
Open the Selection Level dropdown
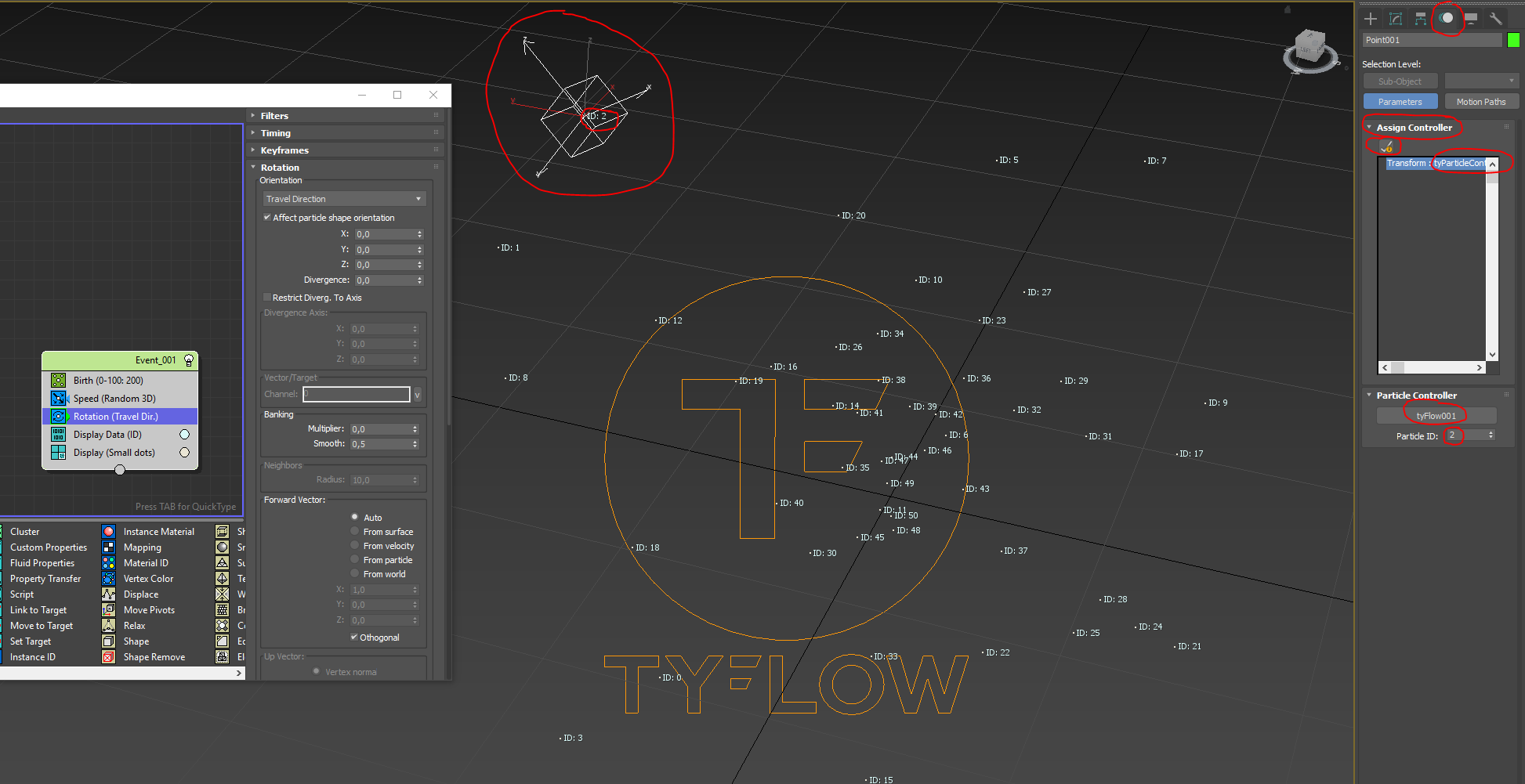[1482, 81]
